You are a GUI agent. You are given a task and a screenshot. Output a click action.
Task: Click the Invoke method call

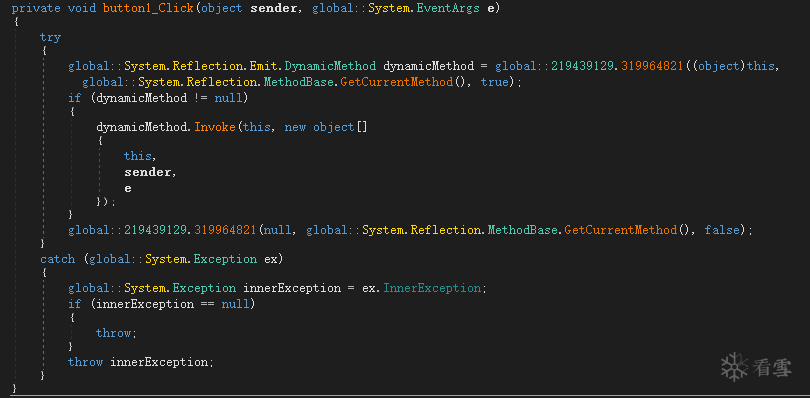tap(215, 127)
